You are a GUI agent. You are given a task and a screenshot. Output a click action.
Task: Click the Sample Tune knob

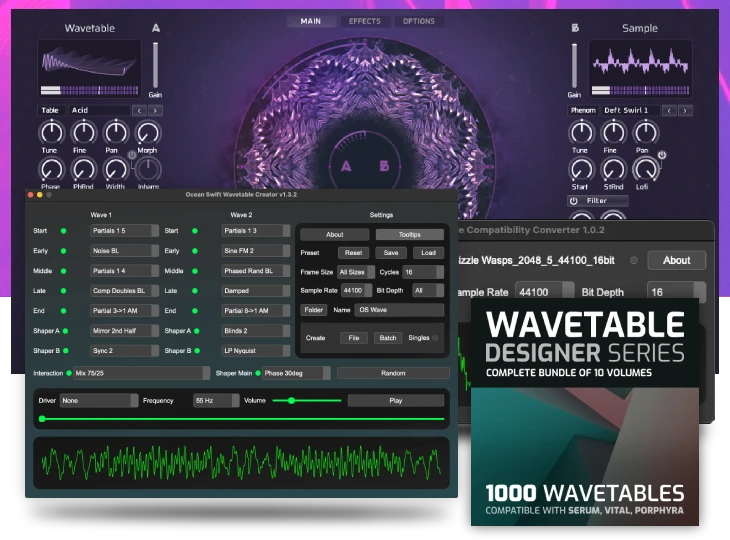tap(581, 133)
